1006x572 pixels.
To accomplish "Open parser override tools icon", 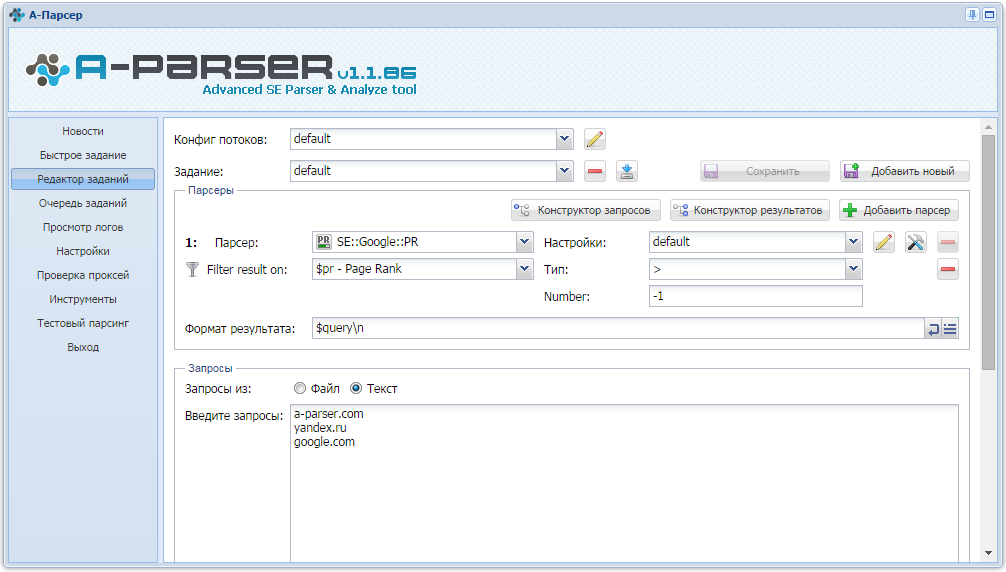I will pos(916,242).
